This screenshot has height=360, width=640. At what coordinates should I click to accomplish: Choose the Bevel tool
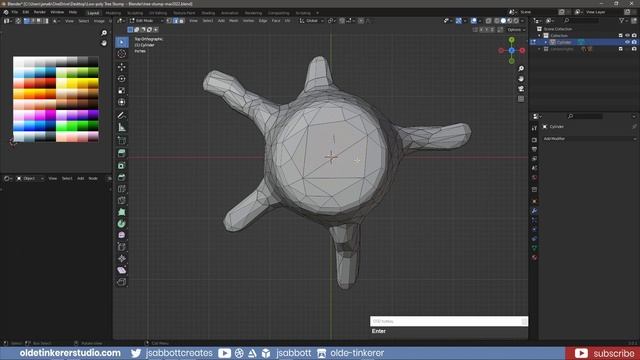coord(122,177)
